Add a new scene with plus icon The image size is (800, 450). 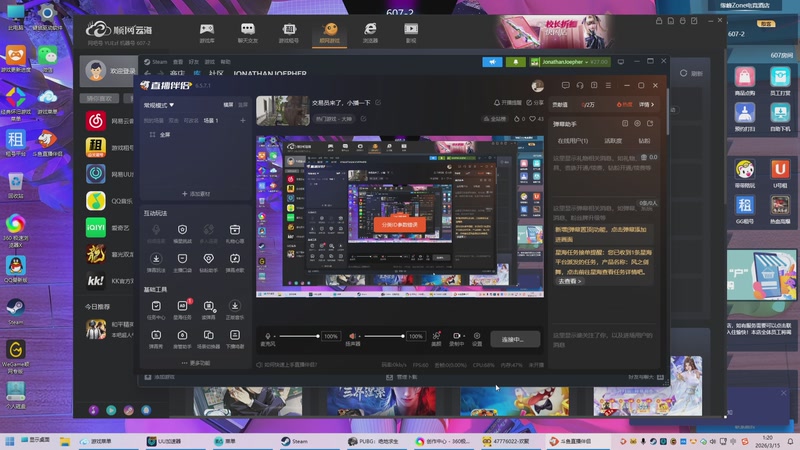tap(243, 120)
